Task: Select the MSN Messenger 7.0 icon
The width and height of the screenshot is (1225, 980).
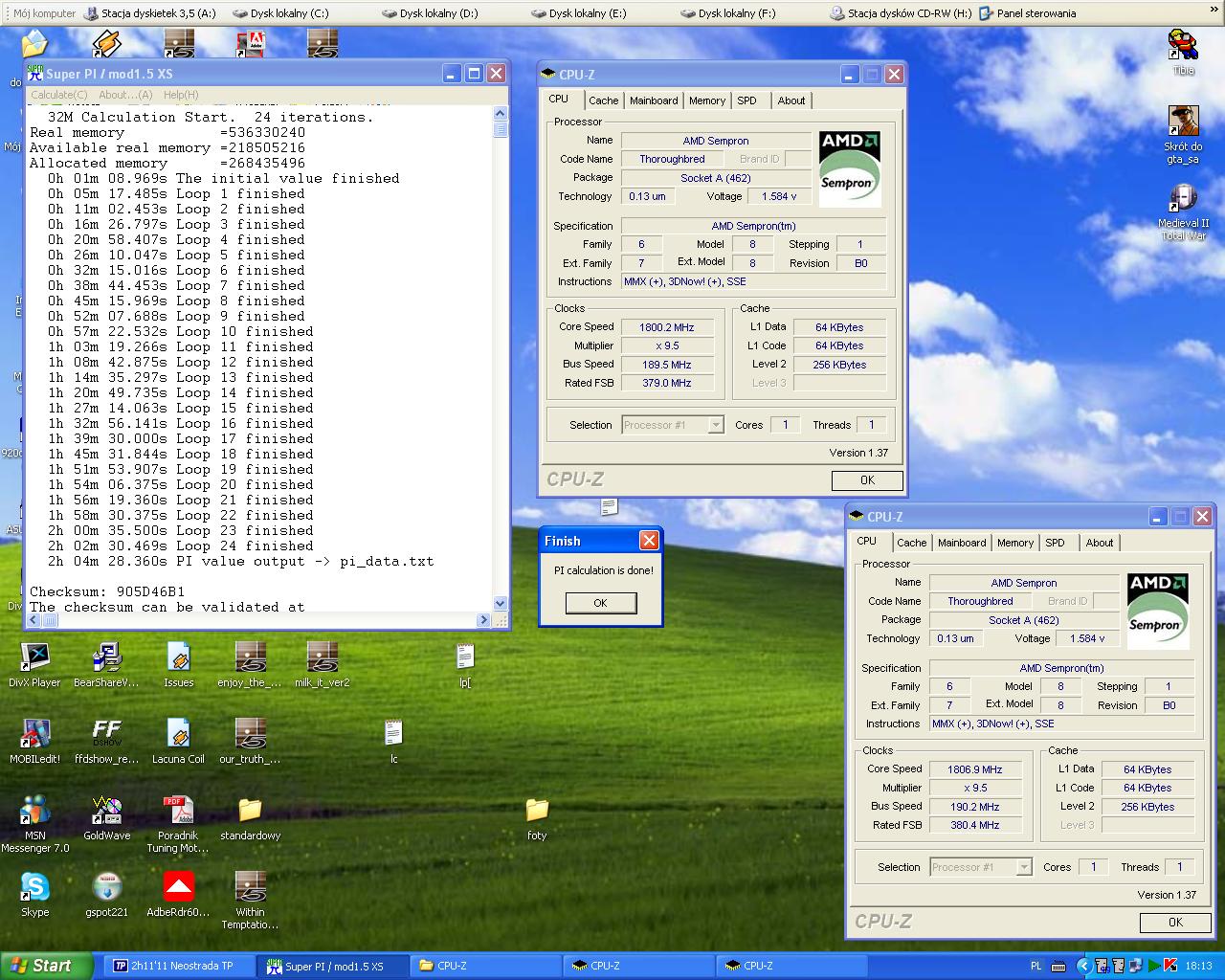Action: coord(34,823)
